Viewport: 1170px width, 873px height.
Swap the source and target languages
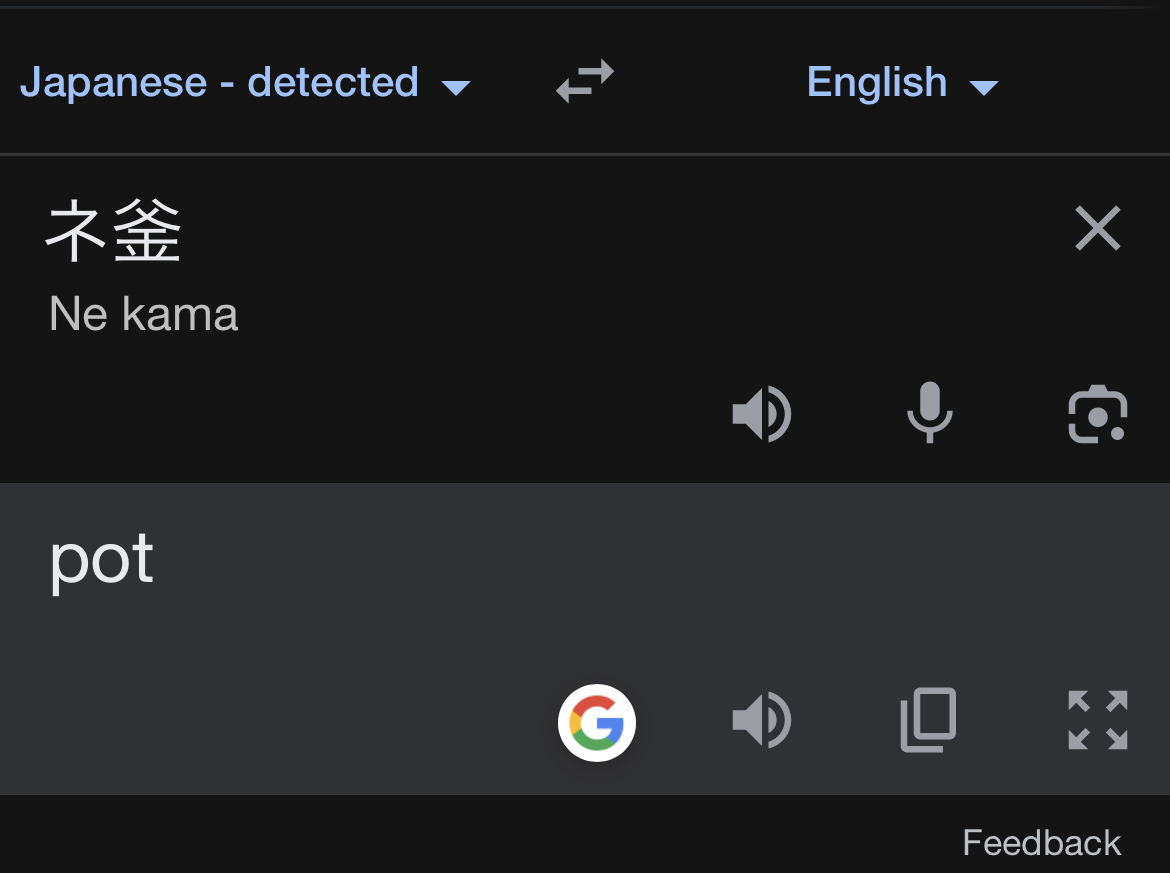pos(585,82)
